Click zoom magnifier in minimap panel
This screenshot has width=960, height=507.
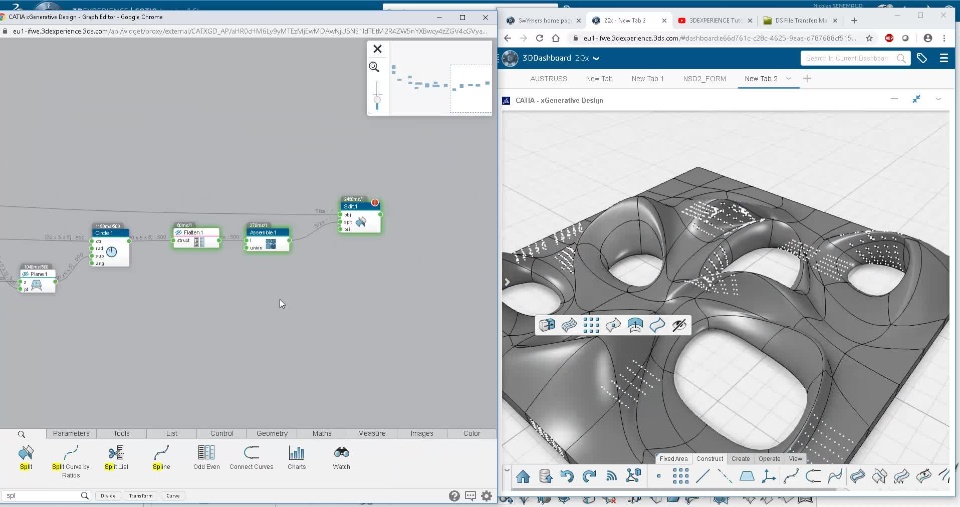tap(374, 67)
